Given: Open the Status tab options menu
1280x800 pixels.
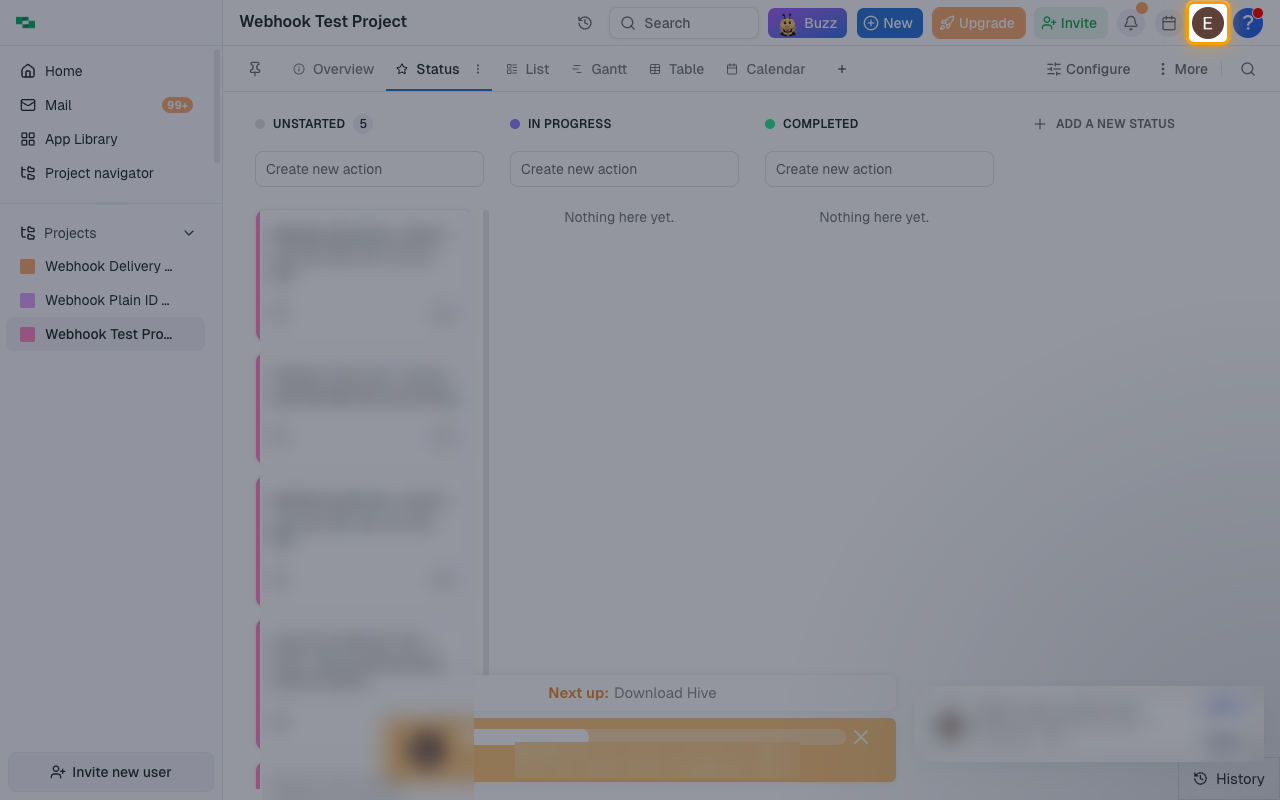Looking at the screenshot, I should click(x=478, y=69).
